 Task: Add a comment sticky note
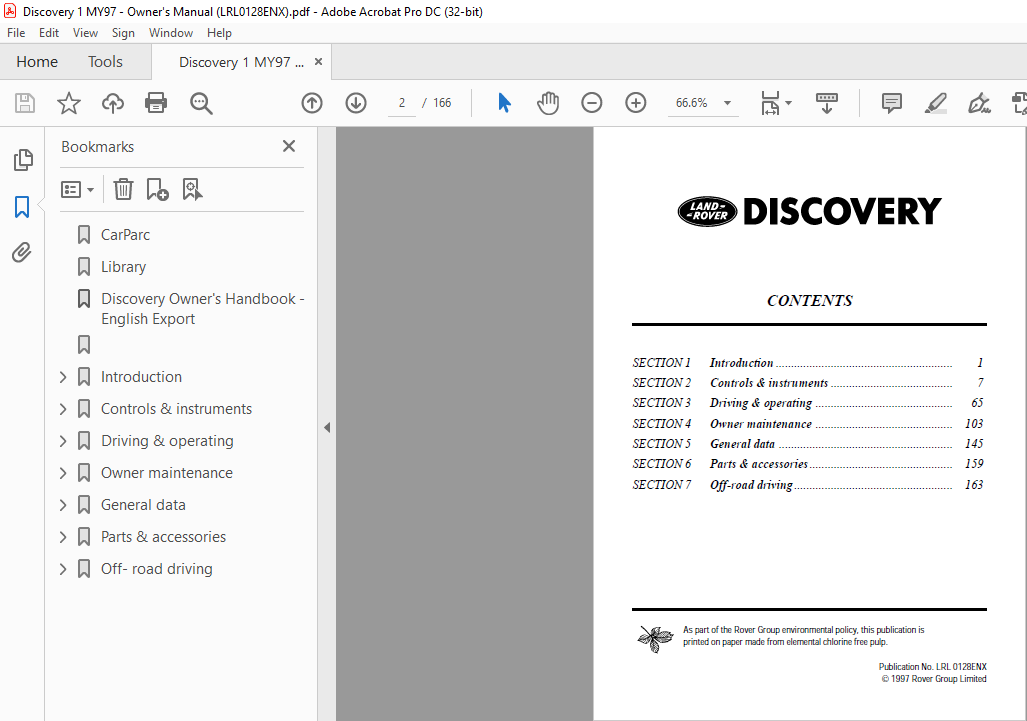click(x=891, y=103)
